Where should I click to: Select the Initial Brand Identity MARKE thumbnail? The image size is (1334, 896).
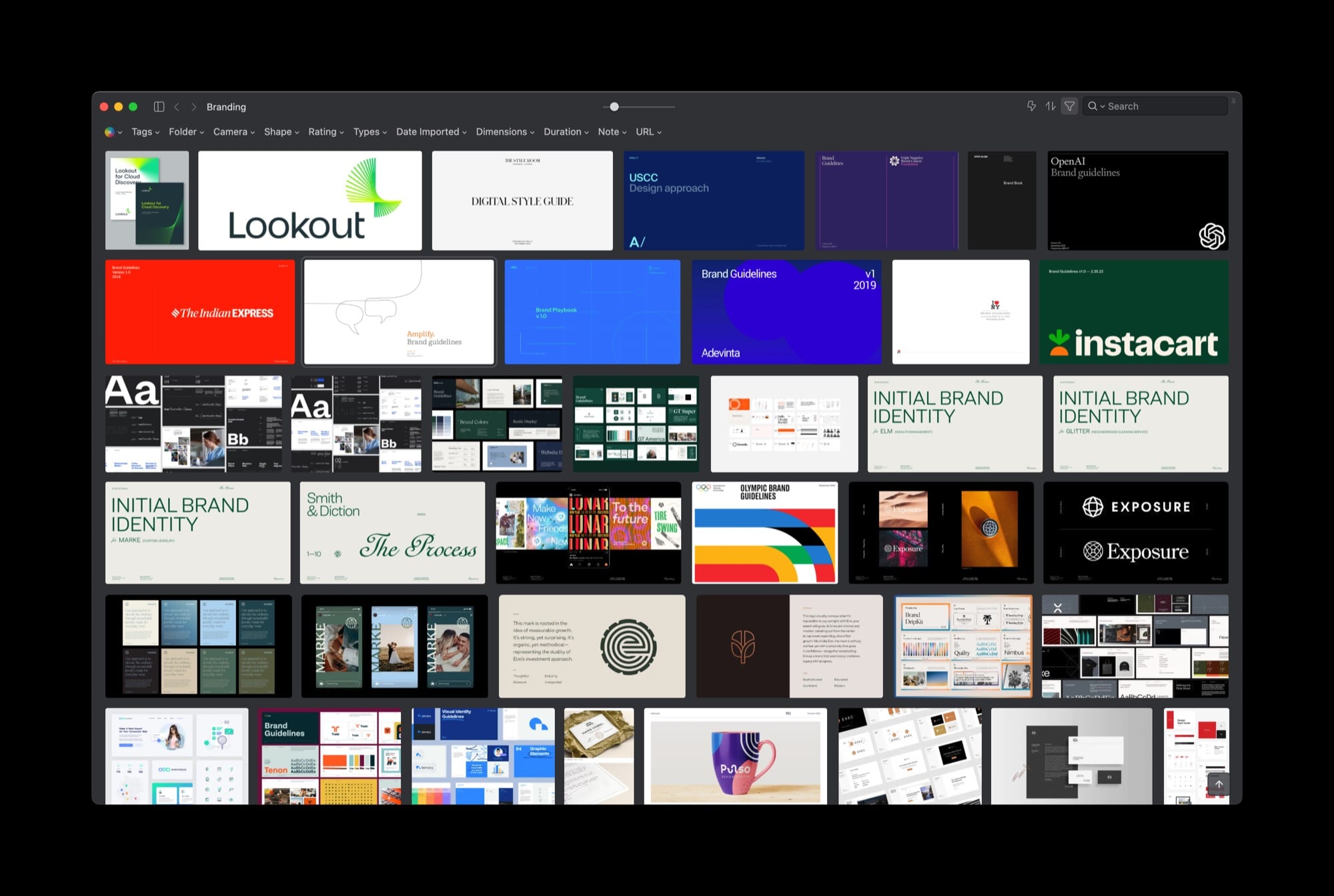pos(198,533)
